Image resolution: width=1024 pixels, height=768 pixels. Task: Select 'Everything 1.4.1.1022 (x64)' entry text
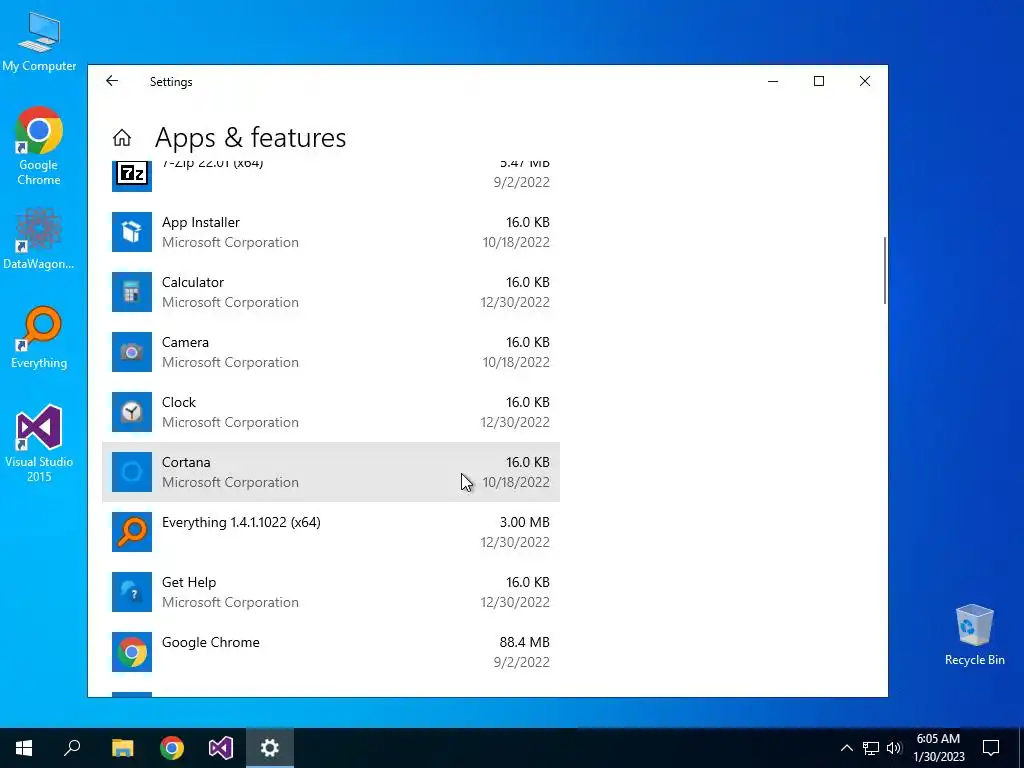(x=241, y=522)
